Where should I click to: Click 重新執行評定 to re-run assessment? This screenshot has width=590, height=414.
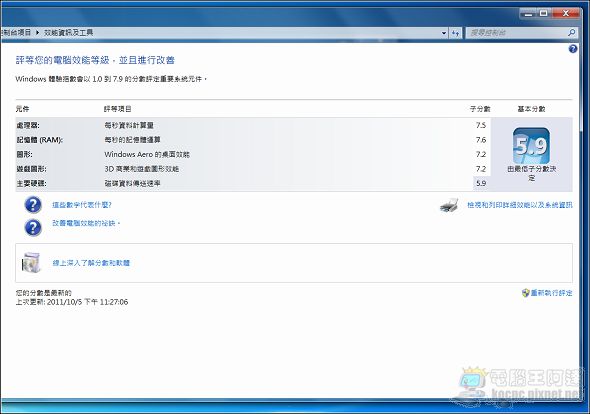[x=551, y=293]
